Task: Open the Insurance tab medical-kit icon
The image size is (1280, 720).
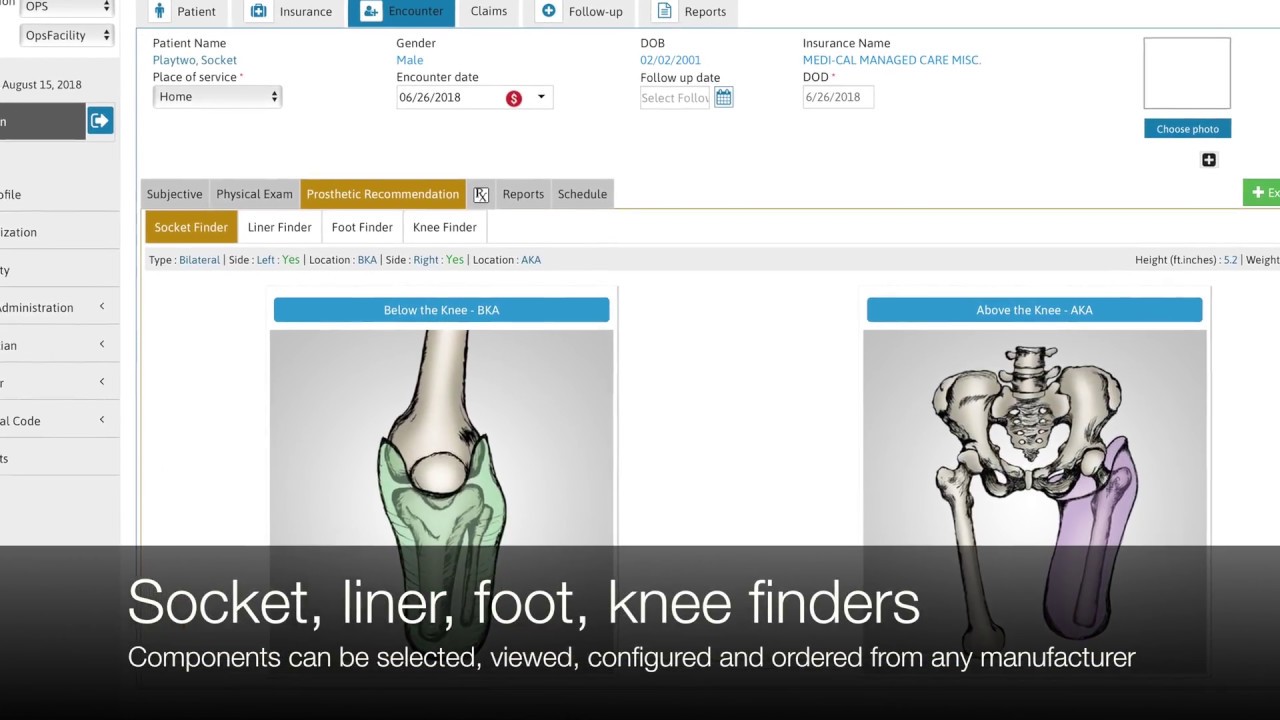Action: pyautogui.click(x=259, y=11)
